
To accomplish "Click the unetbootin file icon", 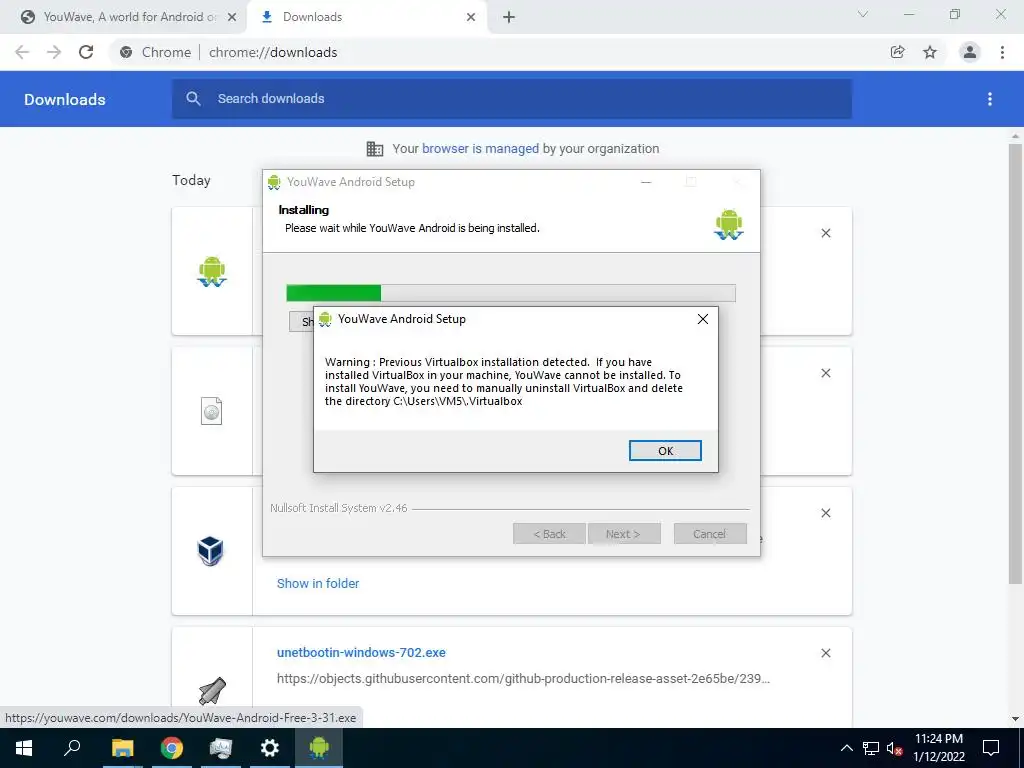I will [x=212, y=691].
